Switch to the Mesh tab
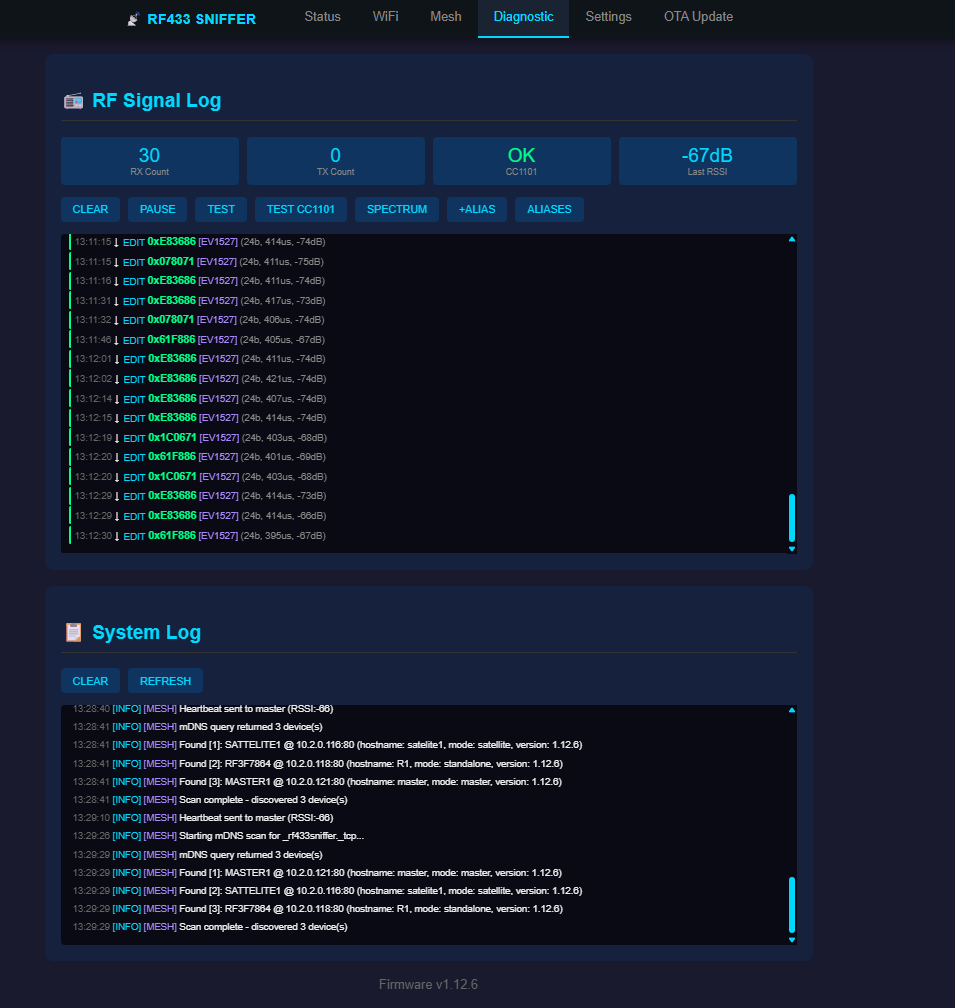Screen dimensions: 955x1008 pos(445,17)
